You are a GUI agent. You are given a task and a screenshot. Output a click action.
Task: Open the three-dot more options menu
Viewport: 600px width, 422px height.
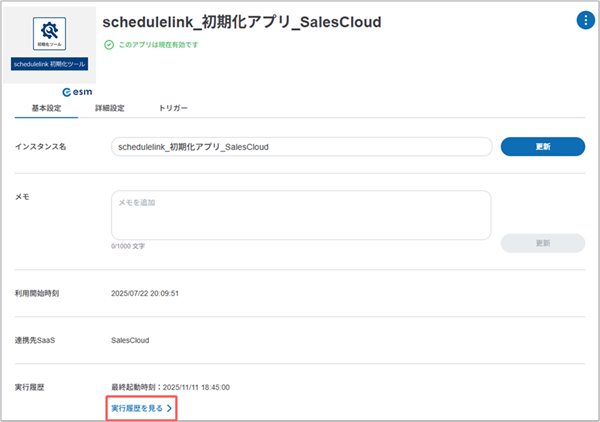585,21
